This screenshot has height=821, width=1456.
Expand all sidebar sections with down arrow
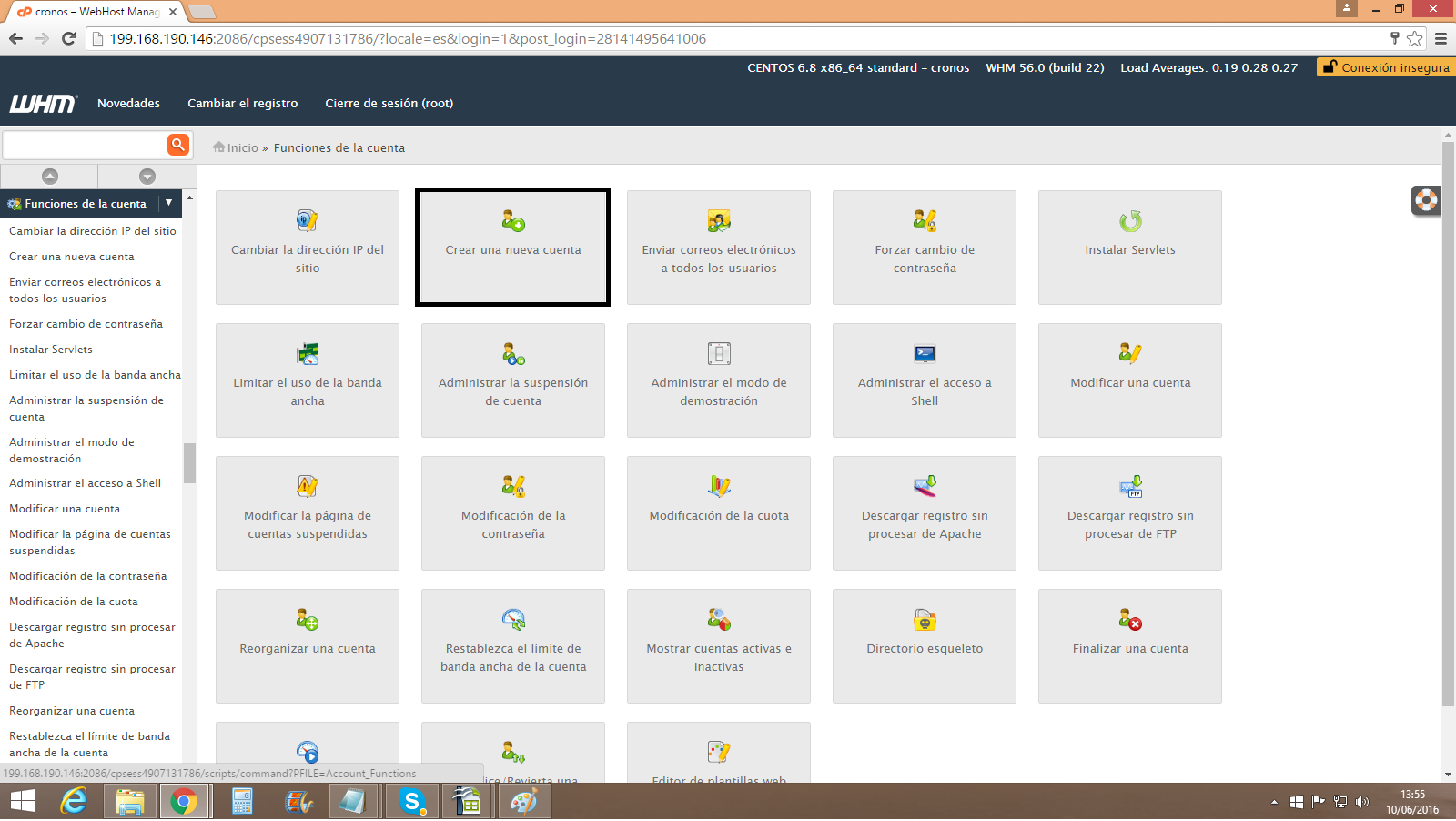[147, 176]
